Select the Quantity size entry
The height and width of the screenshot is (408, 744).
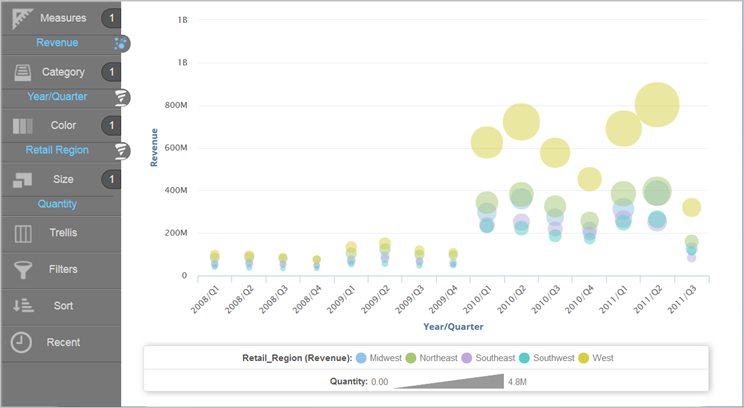(57, 204)
